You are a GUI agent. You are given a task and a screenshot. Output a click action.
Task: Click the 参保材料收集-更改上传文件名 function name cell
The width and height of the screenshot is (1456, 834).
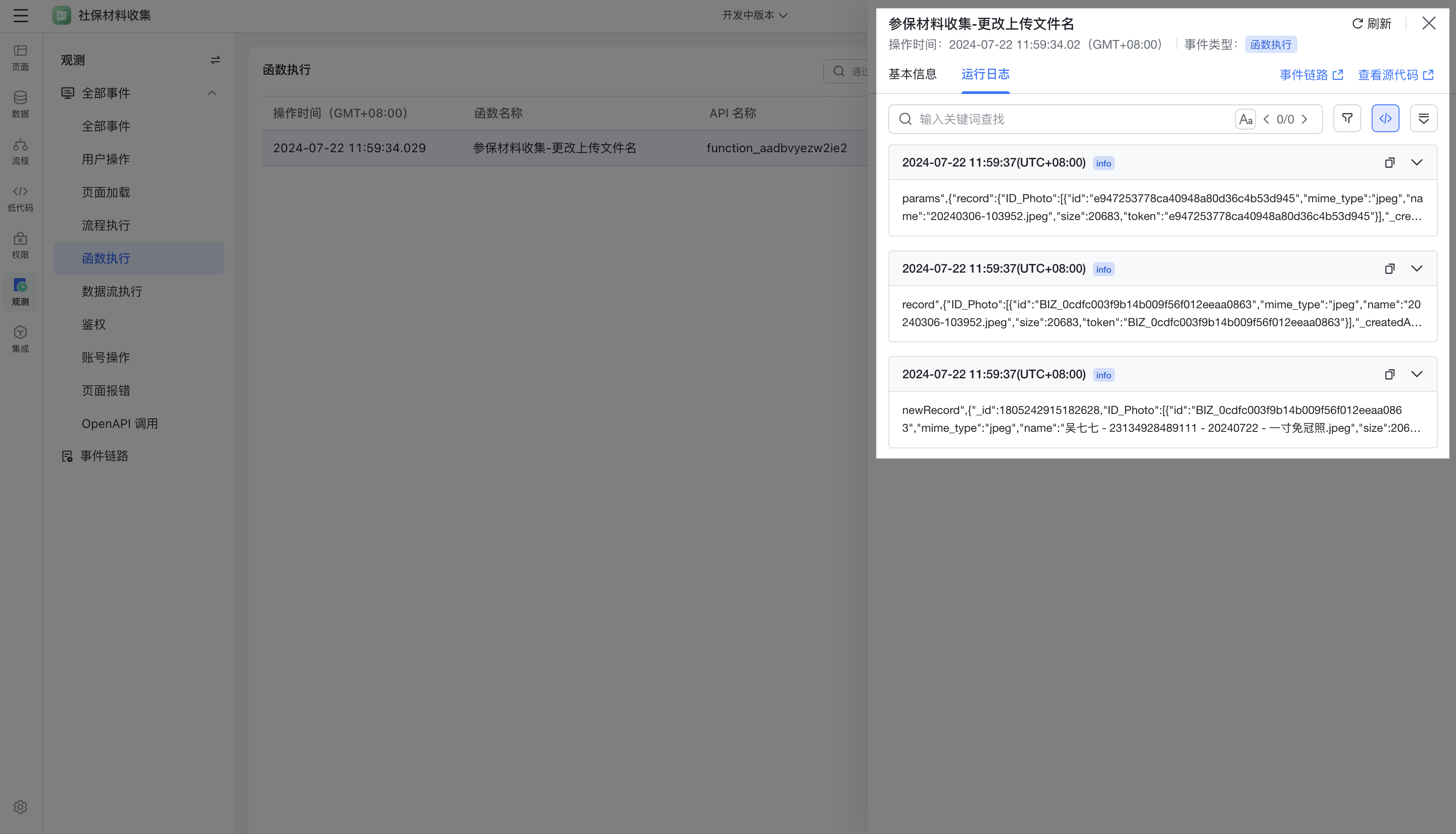pyautogui.click(x=555, y=148)
